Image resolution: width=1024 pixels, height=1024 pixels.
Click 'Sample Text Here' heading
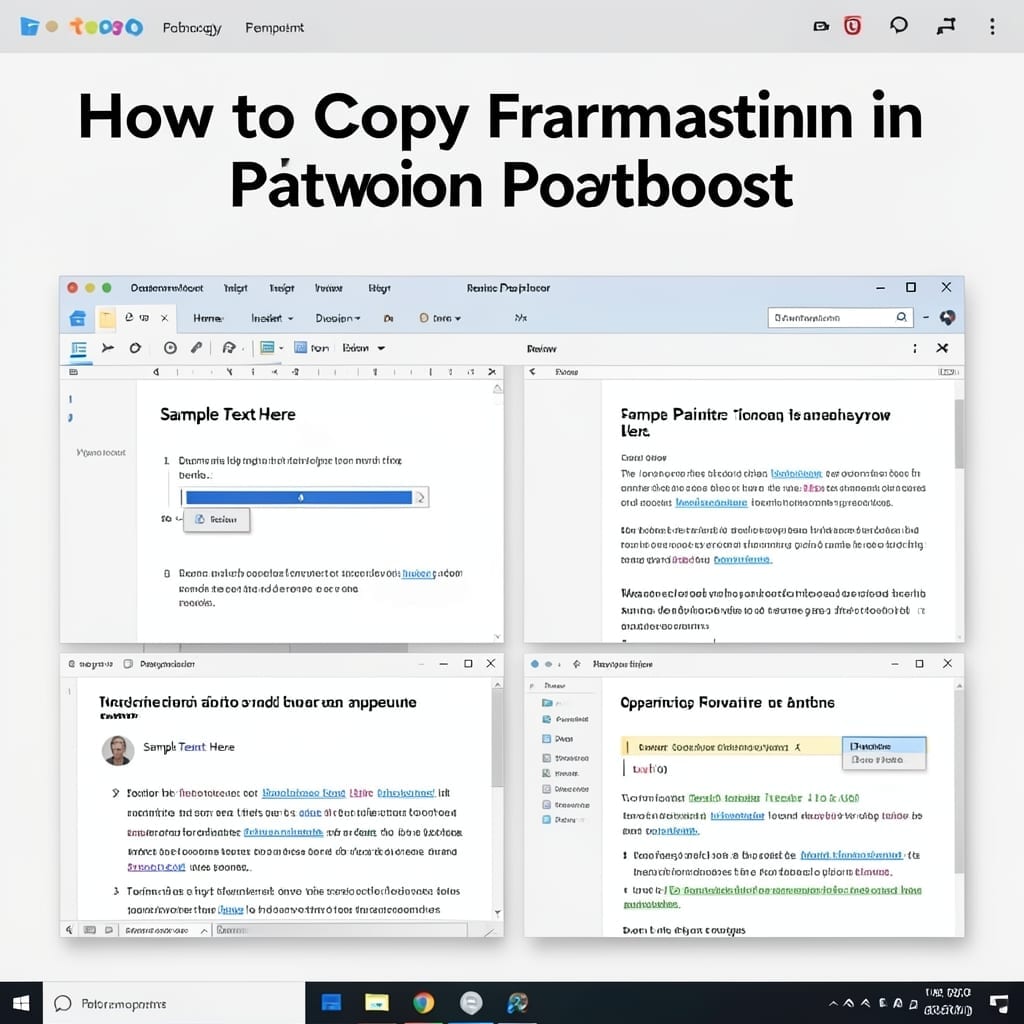(227, 415)
